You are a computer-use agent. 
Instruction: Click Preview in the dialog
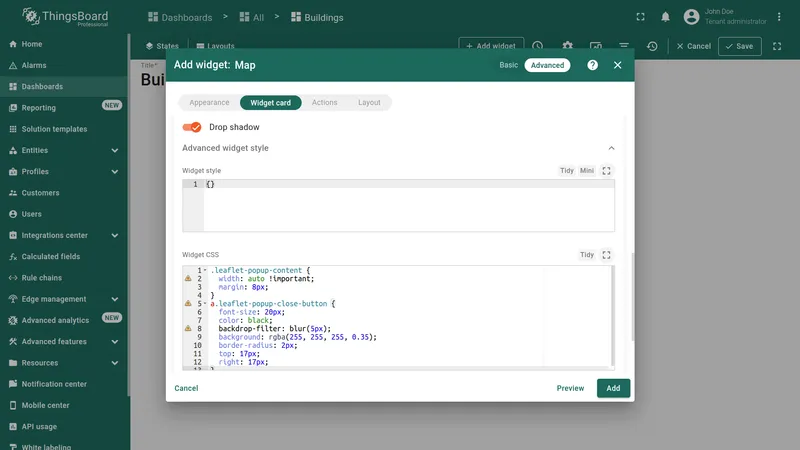pos(570,388)
